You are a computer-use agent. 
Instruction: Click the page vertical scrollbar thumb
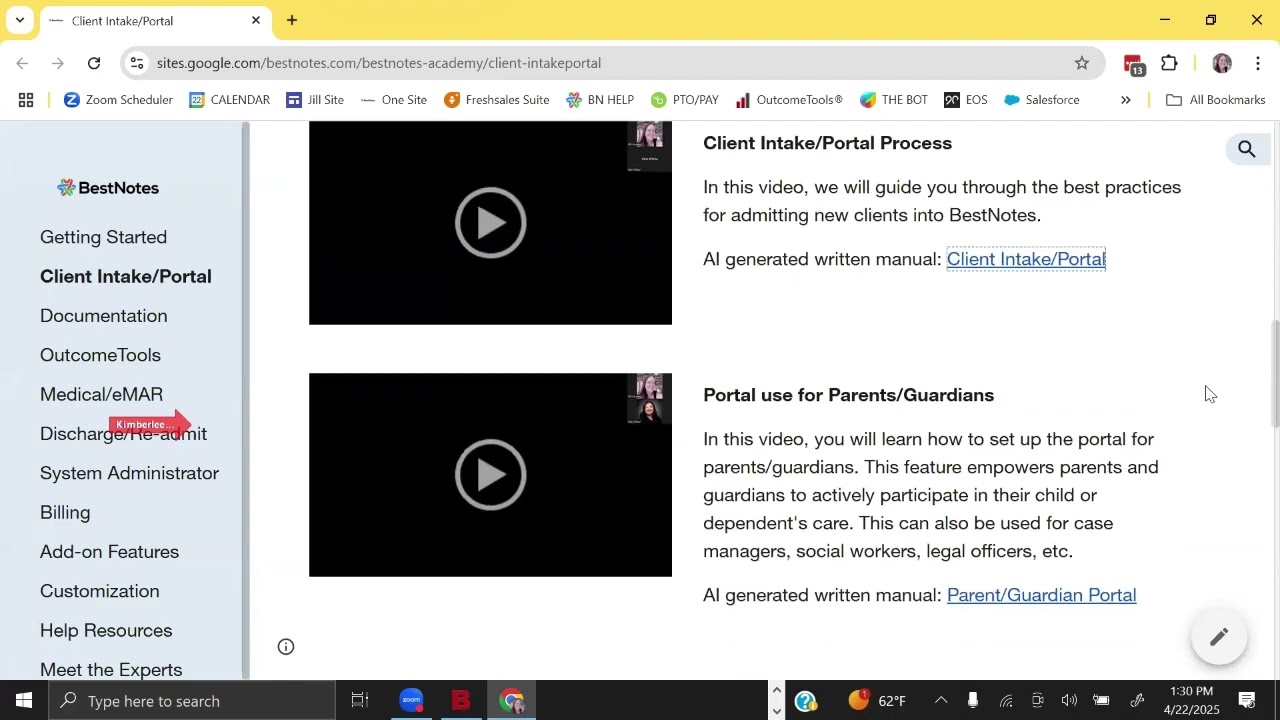pos(1275,374)
